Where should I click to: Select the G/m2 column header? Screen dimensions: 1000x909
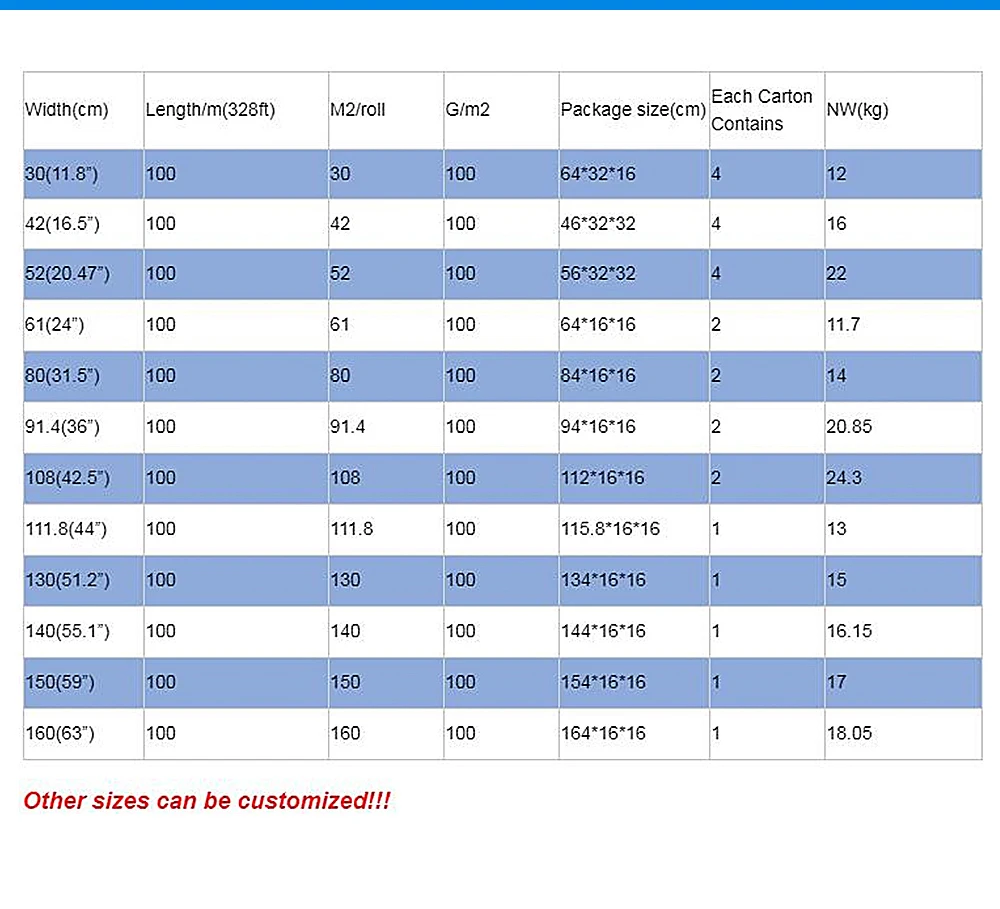coord(468,110)
